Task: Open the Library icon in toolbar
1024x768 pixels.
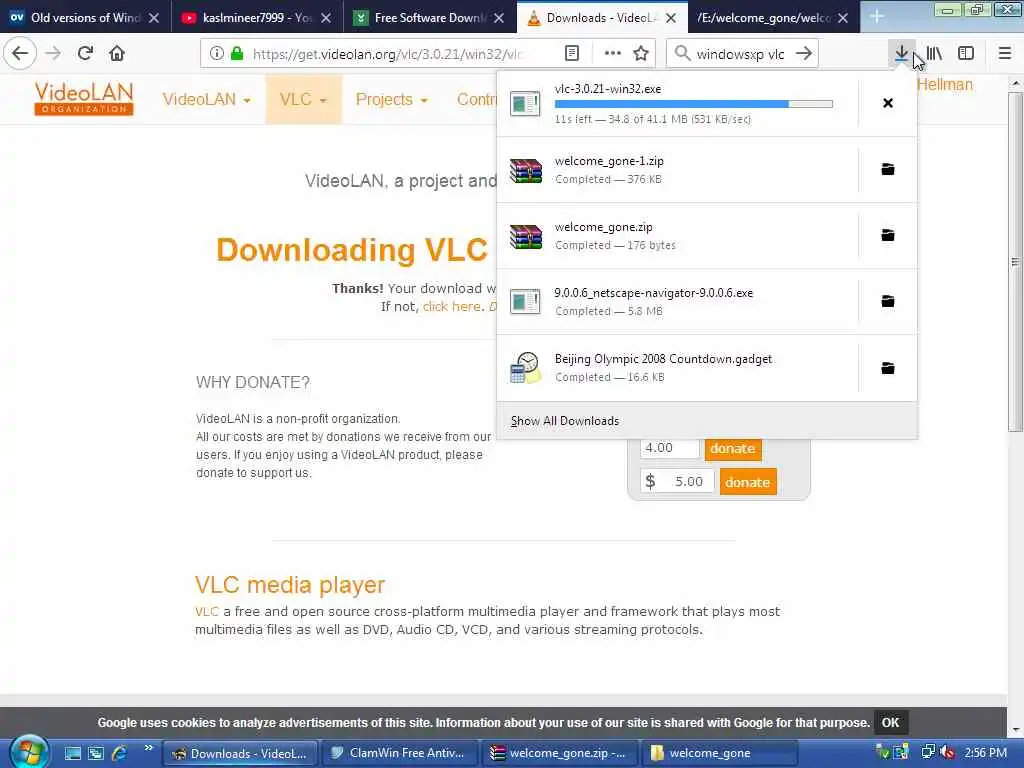Action: point(934,54)
